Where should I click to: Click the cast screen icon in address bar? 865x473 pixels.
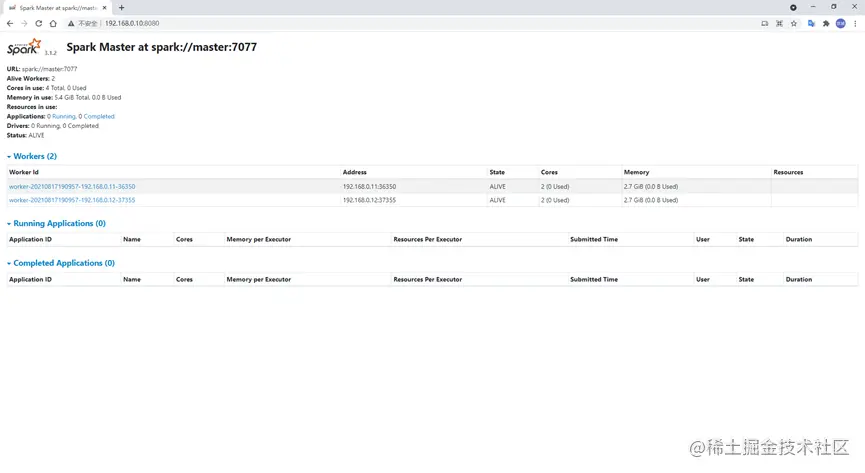(765, 23)
